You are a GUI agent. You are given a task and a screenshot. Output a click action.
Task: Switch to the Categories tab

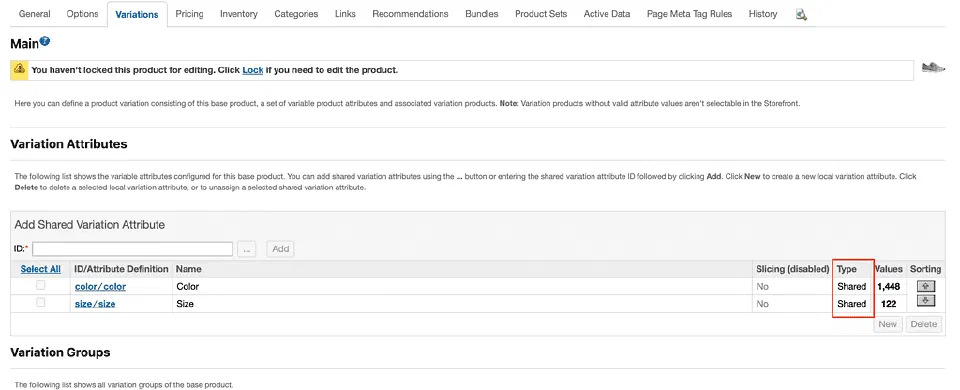[296, 13]
